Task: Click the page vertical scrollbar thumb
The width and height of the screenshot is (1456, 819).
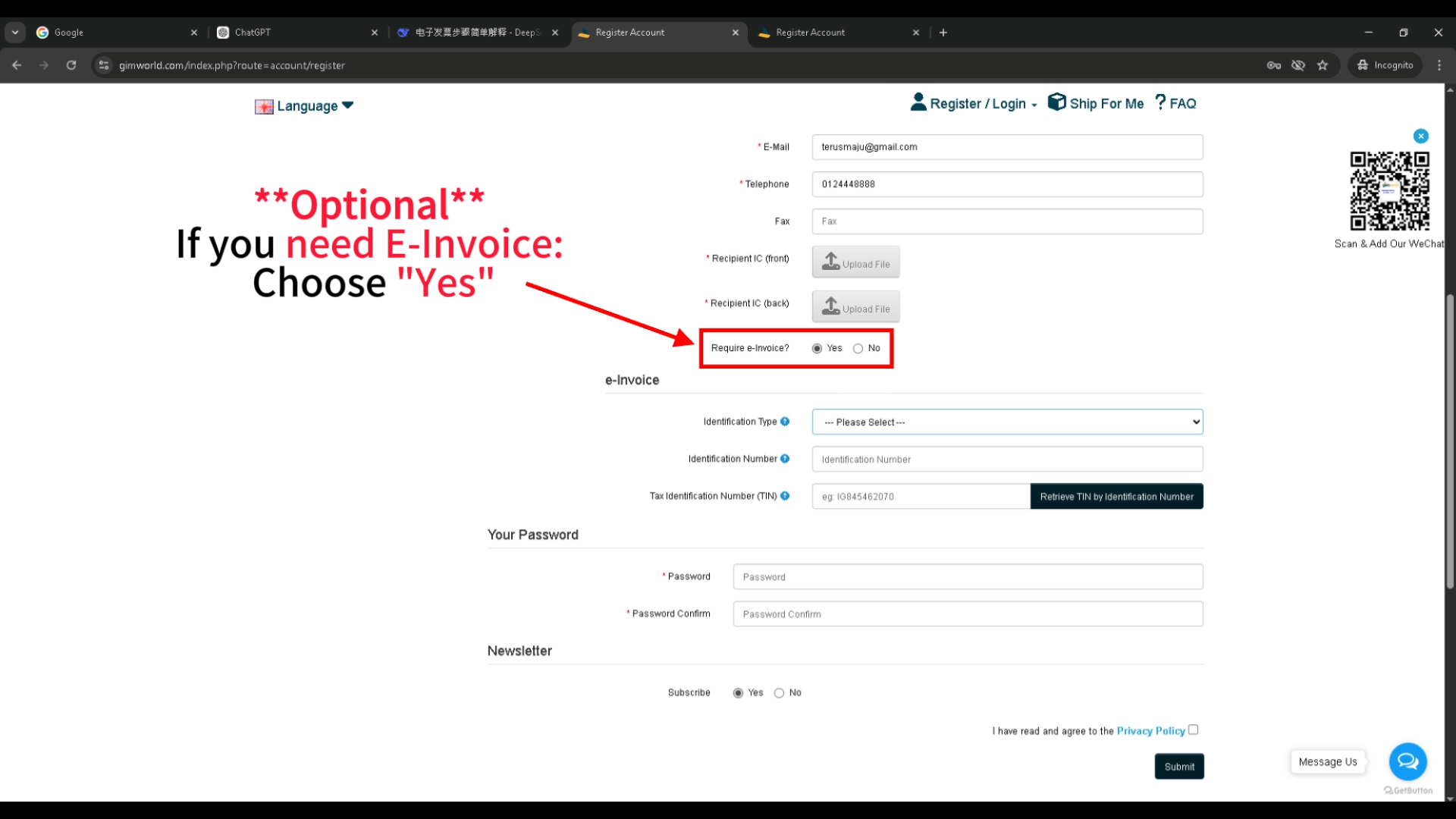Action: pyautogui.click(x=1450, y=440)
